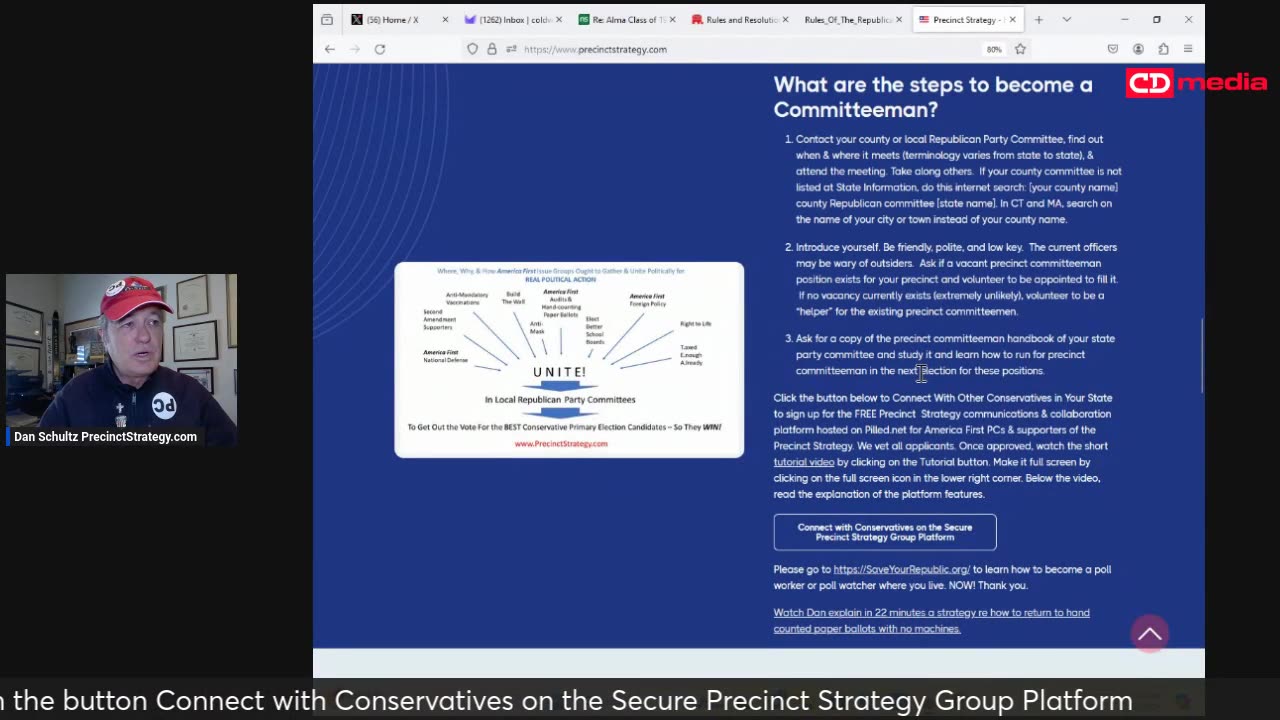Reload the current page
Screen dimensions: 1280x720
coord(380,49)
